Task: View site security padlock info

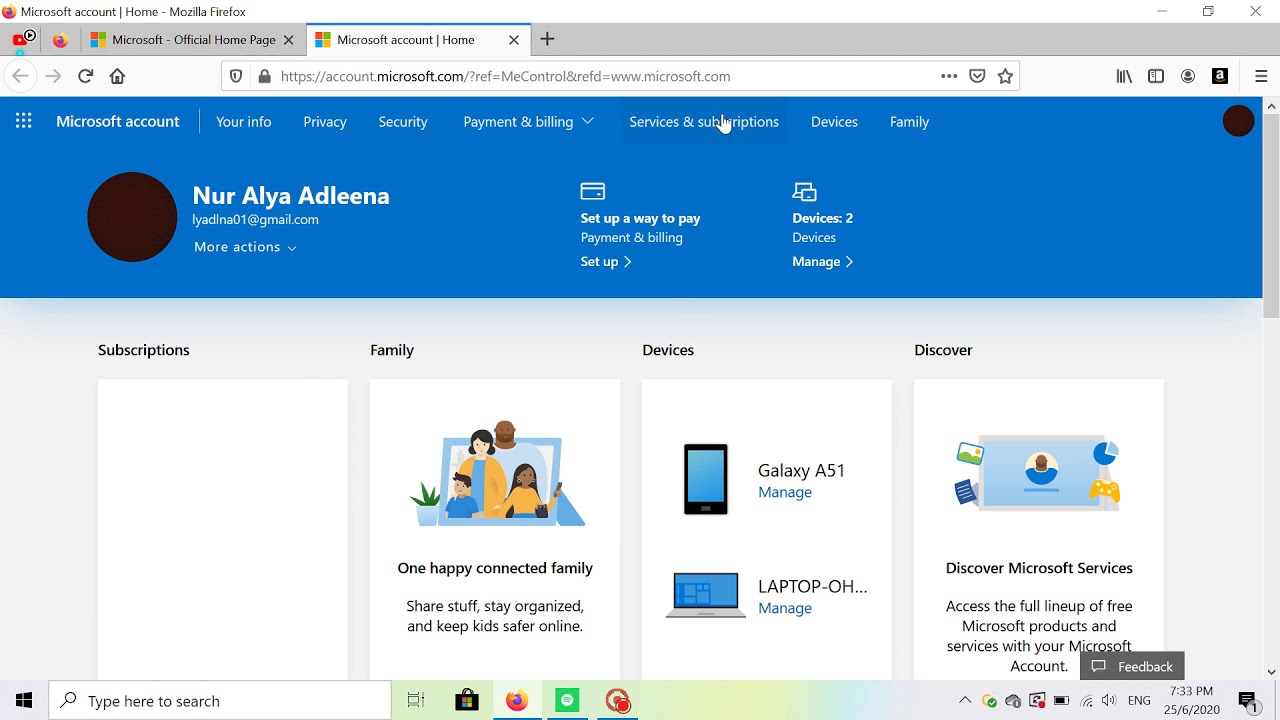Action: click(x=264, y=76)
